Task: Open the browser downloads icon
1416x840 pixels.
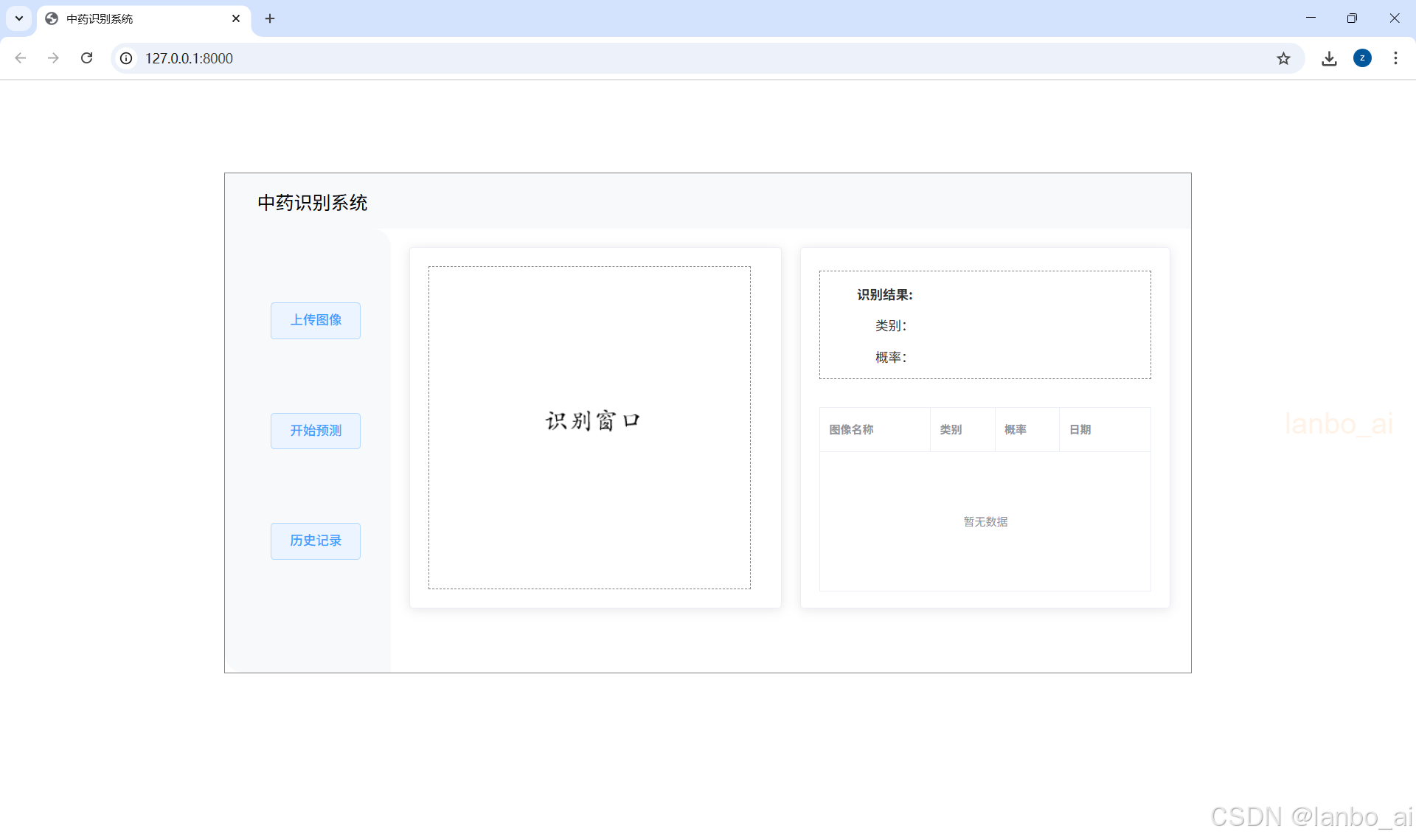Action: coord(1329,58)
